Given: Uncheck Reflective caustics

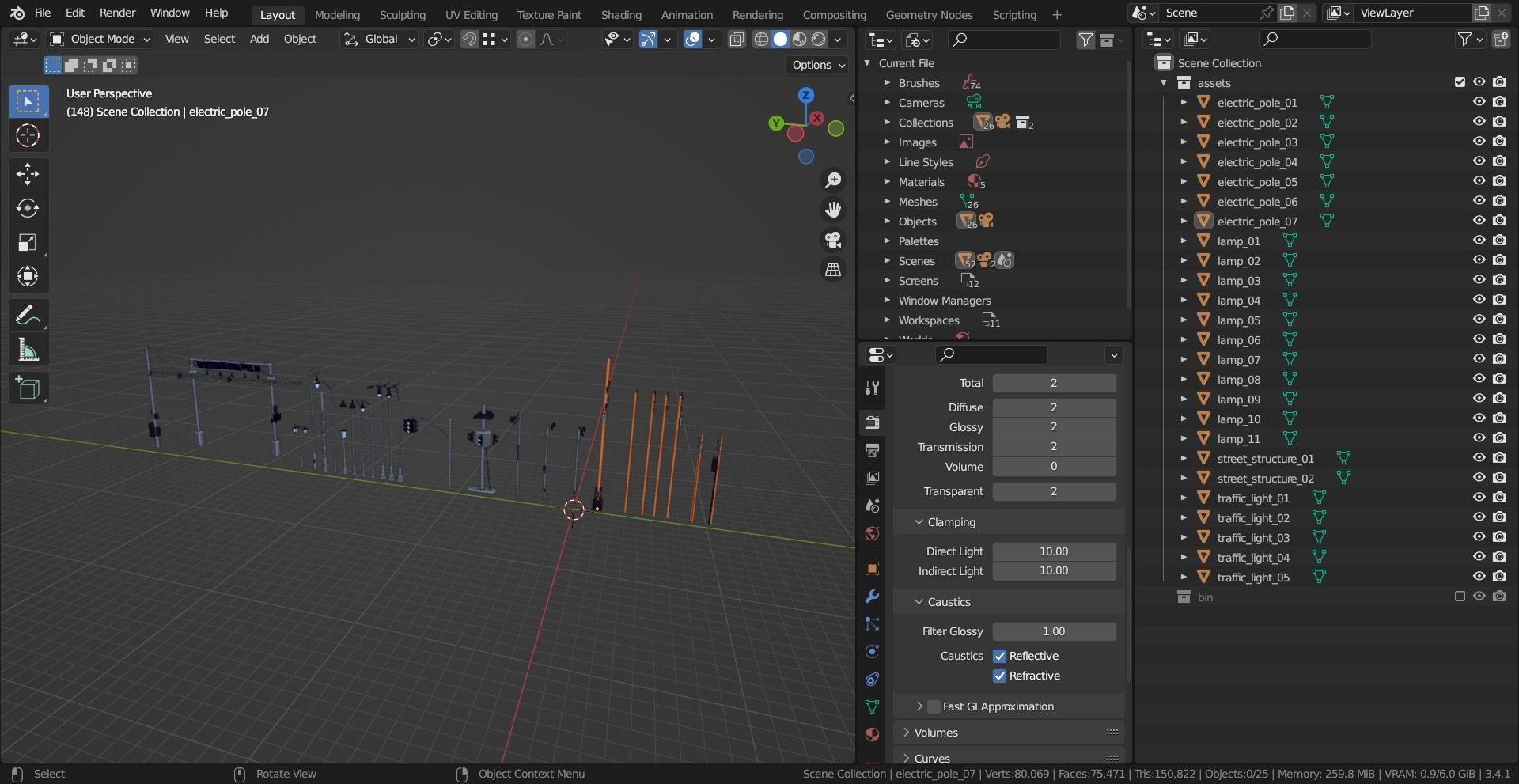Looking at the screenshot, I should point(999,656).
